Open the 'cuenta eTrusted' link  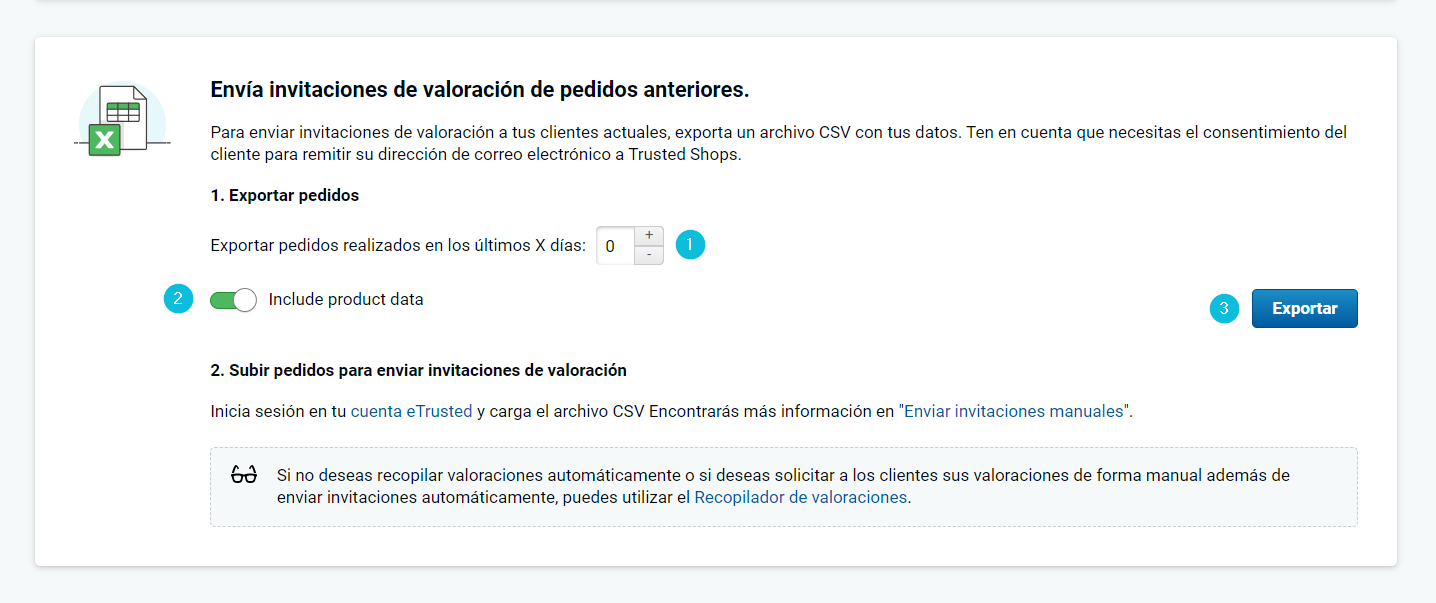[x=411, y=411]
